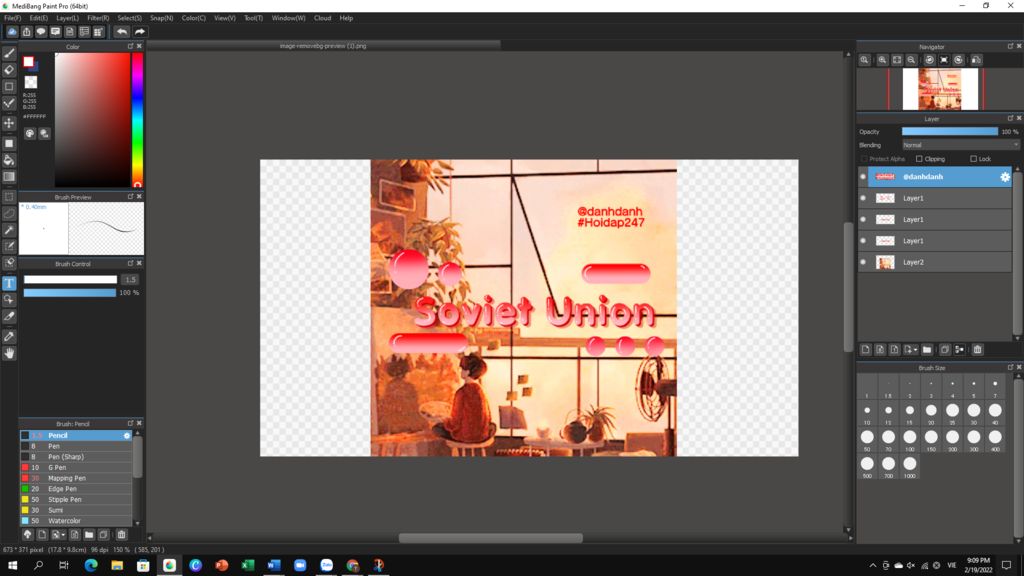
Task: Rotate canvas right in Navigator
Action: click(959, 59)
